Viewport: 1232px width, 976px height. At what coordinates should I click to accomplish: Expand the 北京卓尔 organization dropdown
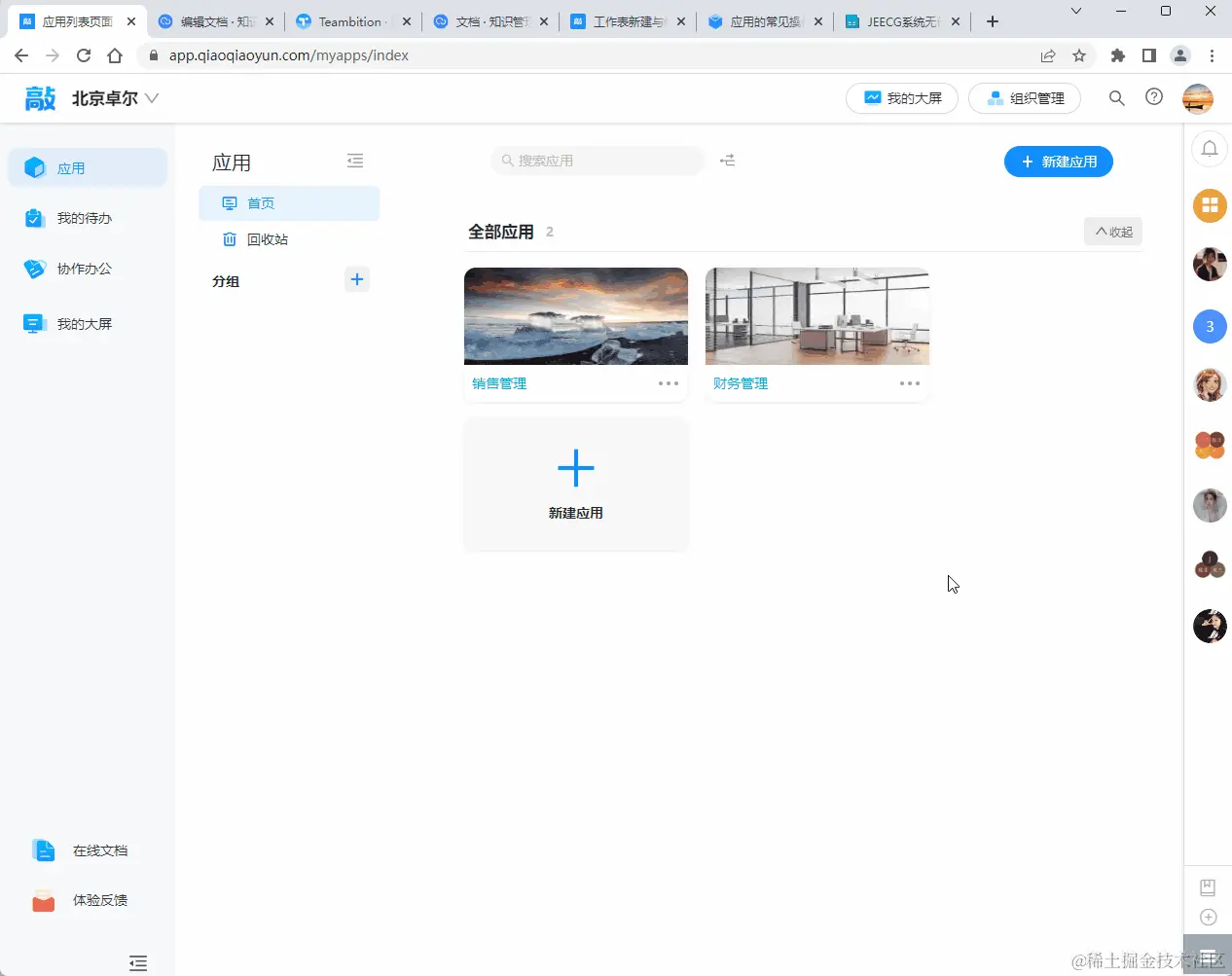[x=115, y=98]
